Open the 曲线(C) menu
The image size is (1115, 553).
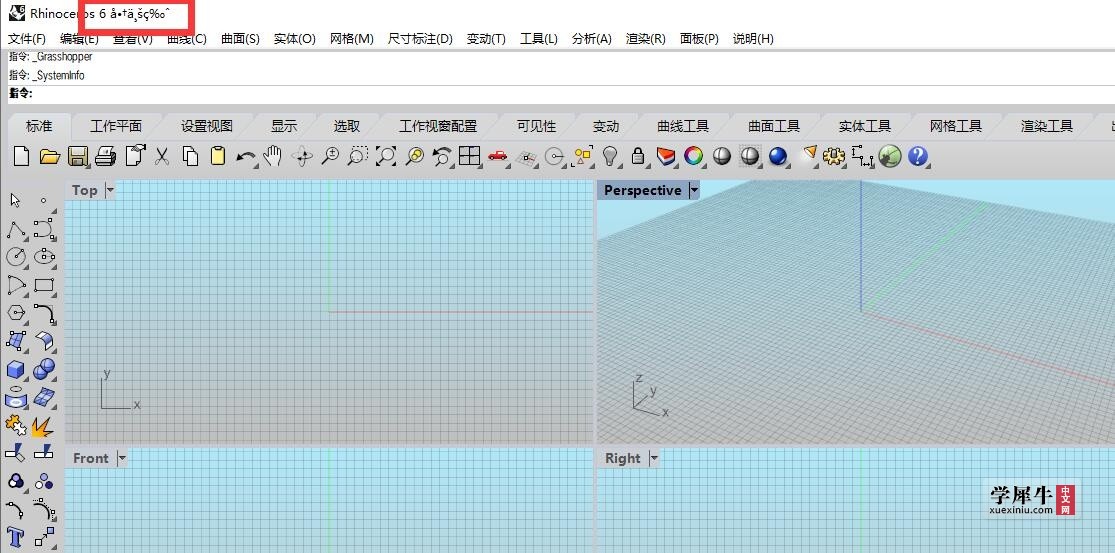[186, 38]
